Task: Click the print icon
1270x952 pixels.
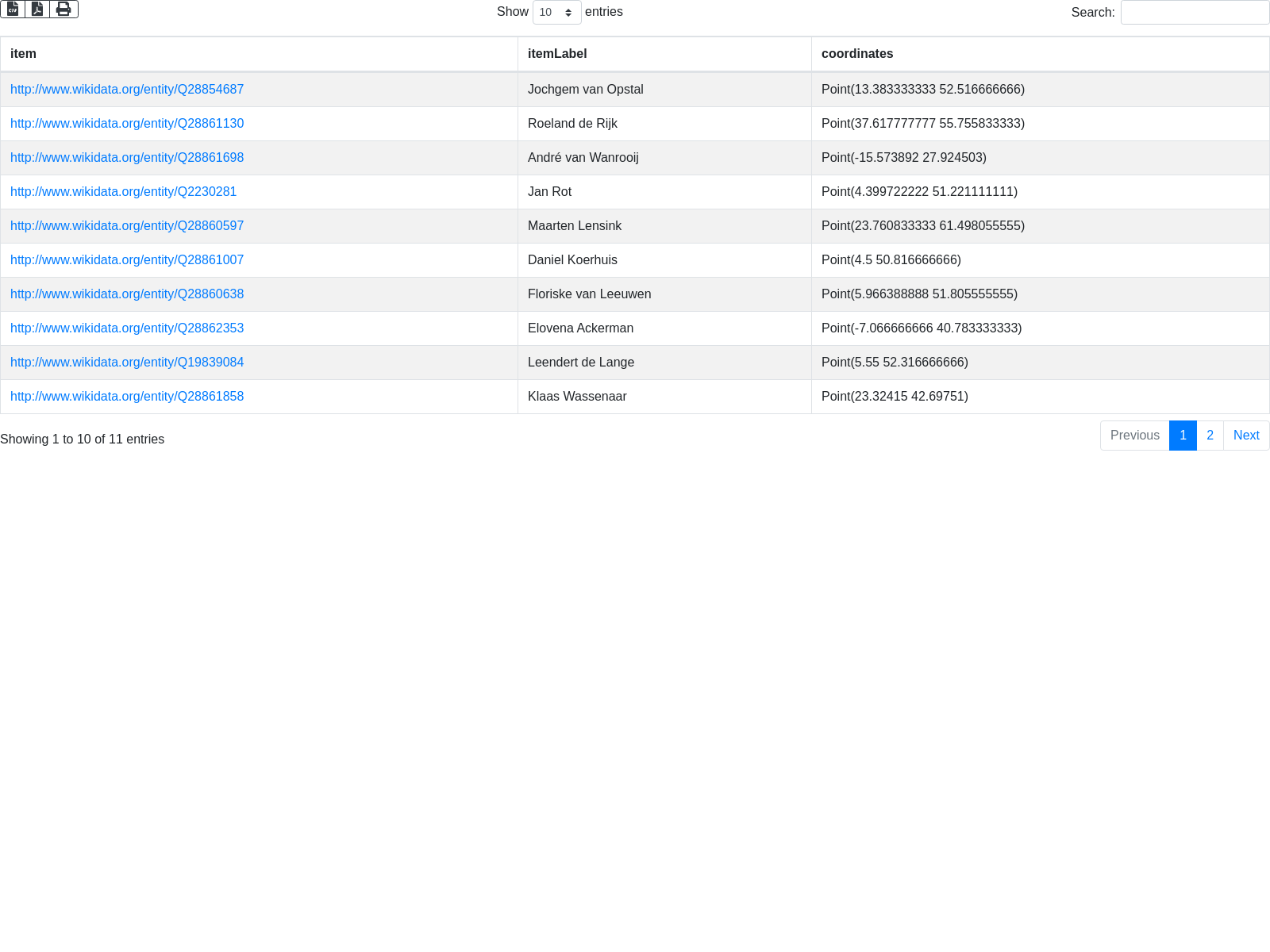Action: (63, 10)
